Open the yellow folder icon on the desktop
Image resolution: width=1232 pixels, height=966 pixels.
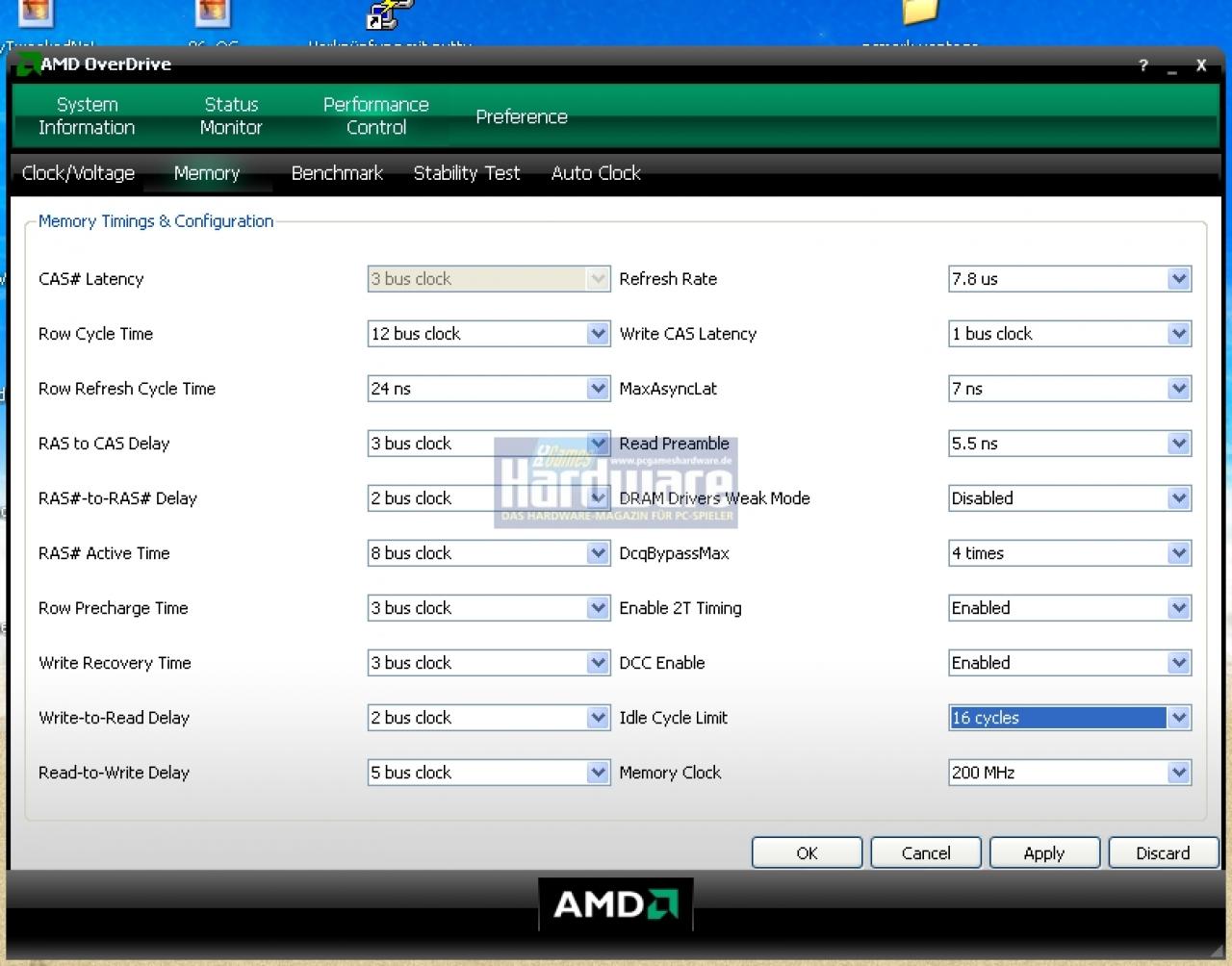pos(919,12)
